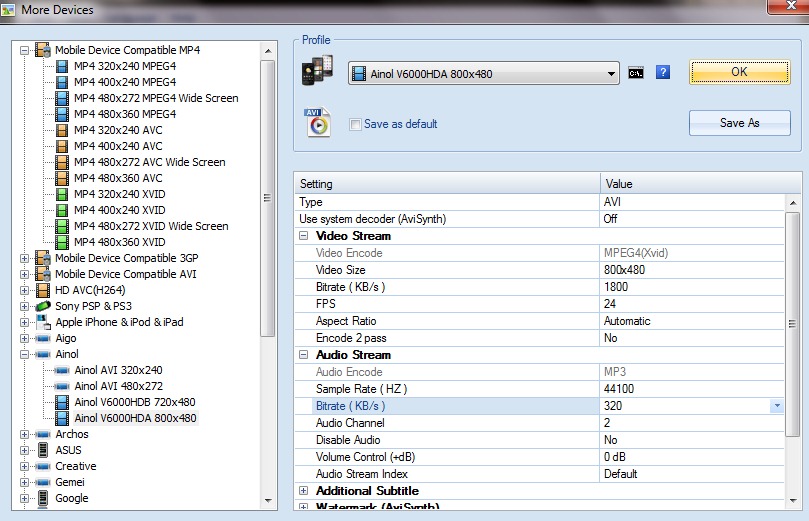Click the command line console icon
The image size is (809, 521).
click(x=636, y=73)
